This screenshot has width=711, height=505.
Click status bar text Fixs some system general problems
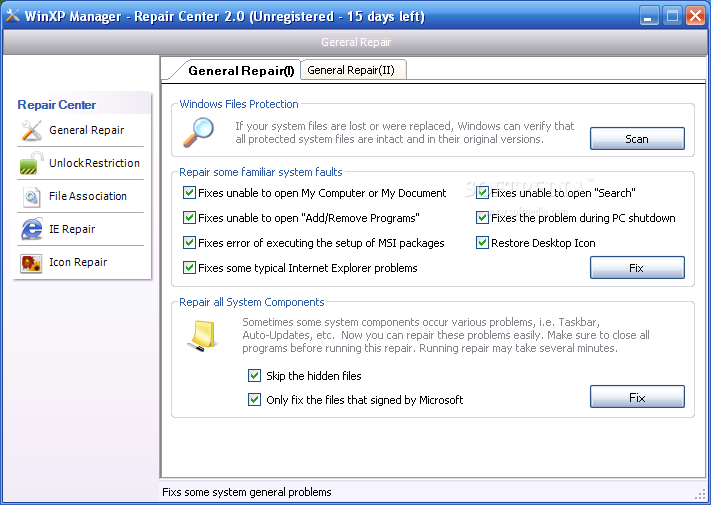247,492
